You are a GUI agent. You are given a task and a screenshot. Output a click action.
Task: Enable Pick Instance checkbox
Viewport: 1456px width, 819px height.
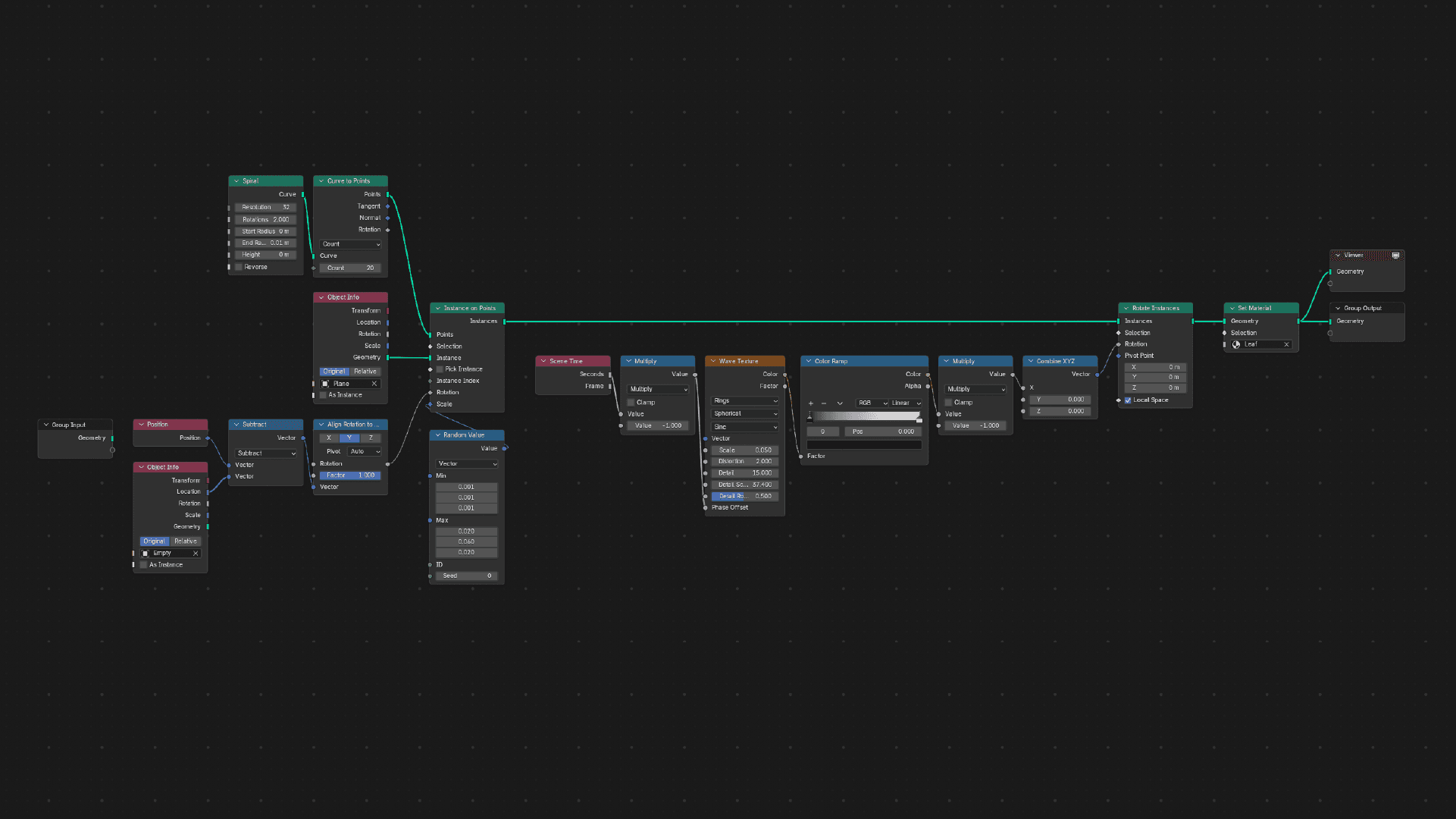(x=440, y=369)
